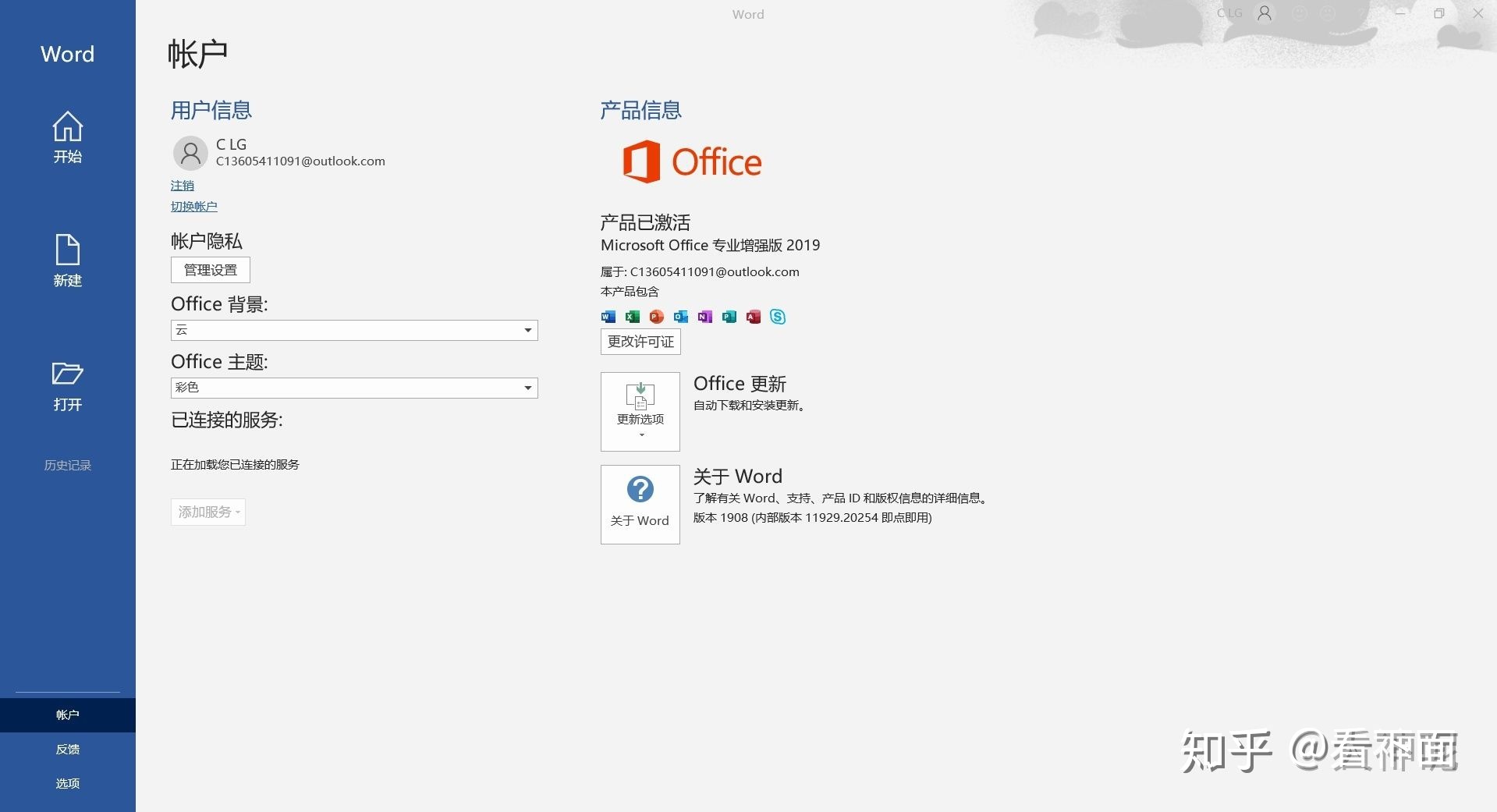
Task: Open 选项 in the sidebar
Action: 68,783
